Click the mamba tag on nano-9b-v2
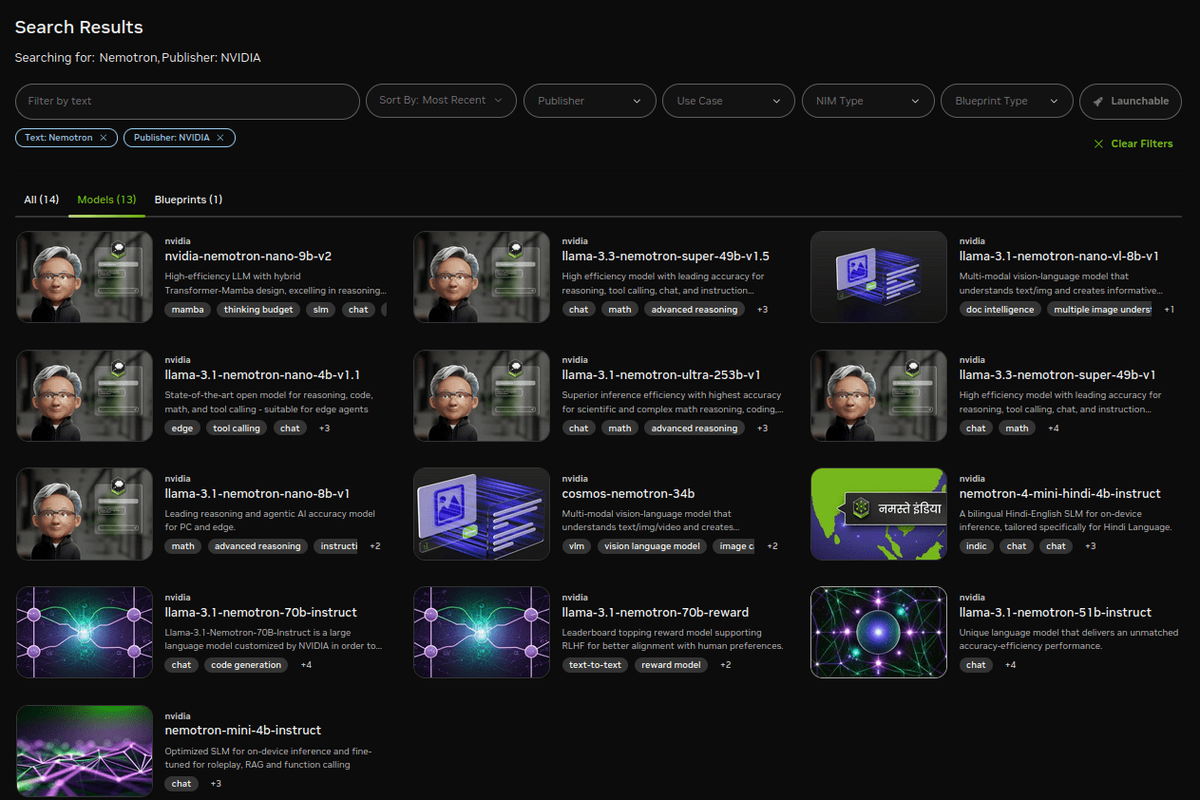The image size is (1200, 800). click(x=187, y=310)
